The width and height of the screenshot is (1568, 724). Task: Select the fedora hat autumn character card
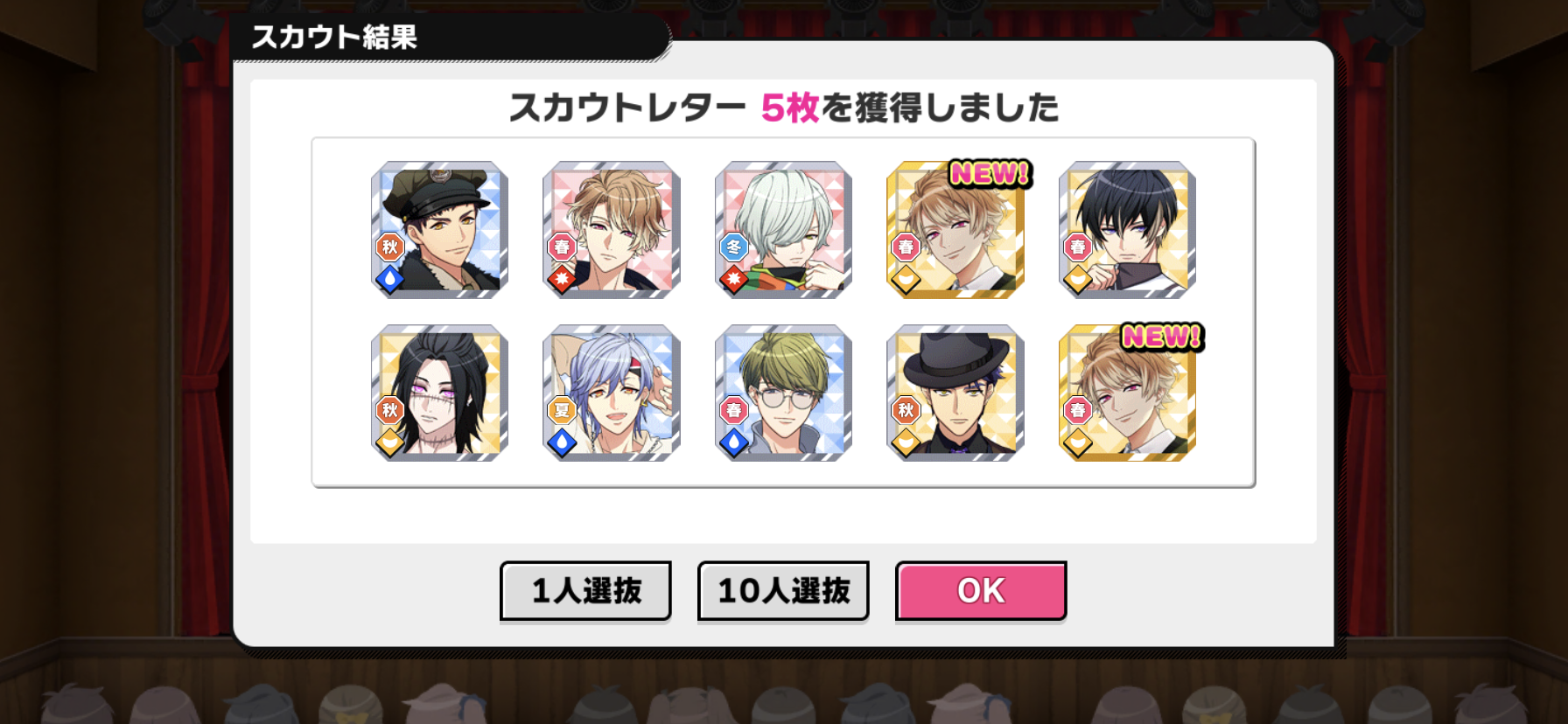(x=955, y=393)
